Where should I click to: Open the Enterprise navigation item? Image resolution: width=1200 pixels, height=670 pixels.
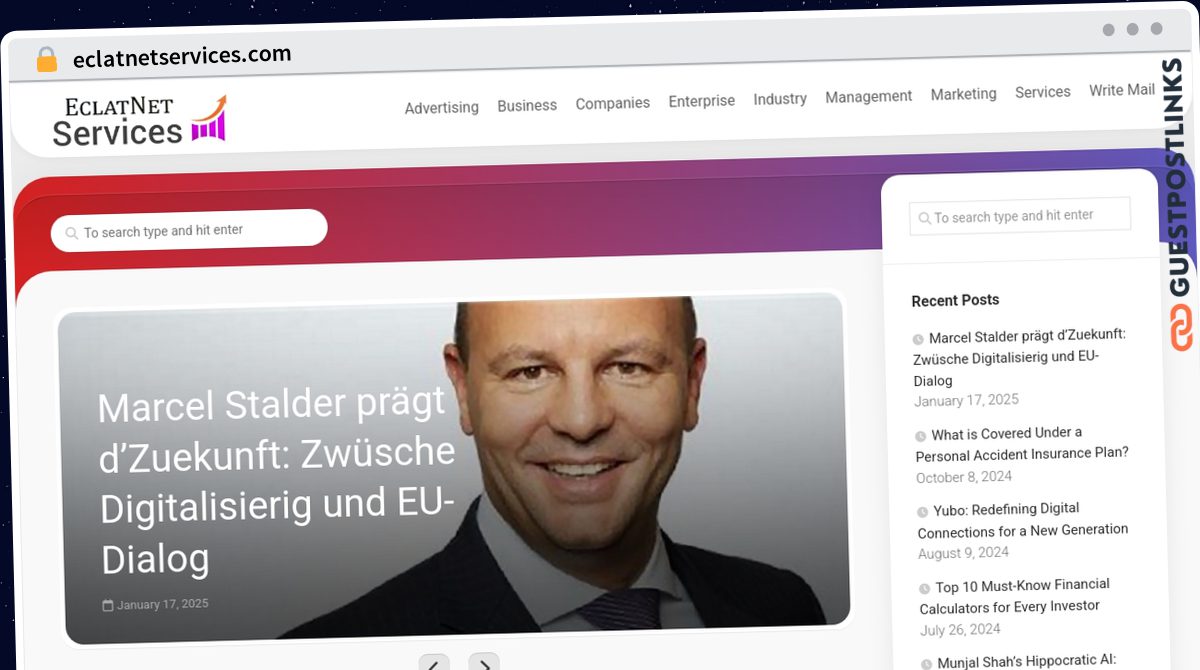tap(702, 101)
